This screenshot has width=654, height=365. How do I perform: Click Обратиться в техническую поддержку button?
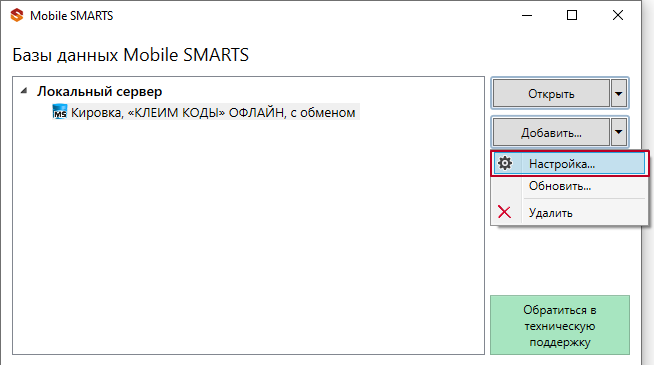(560, 325)
